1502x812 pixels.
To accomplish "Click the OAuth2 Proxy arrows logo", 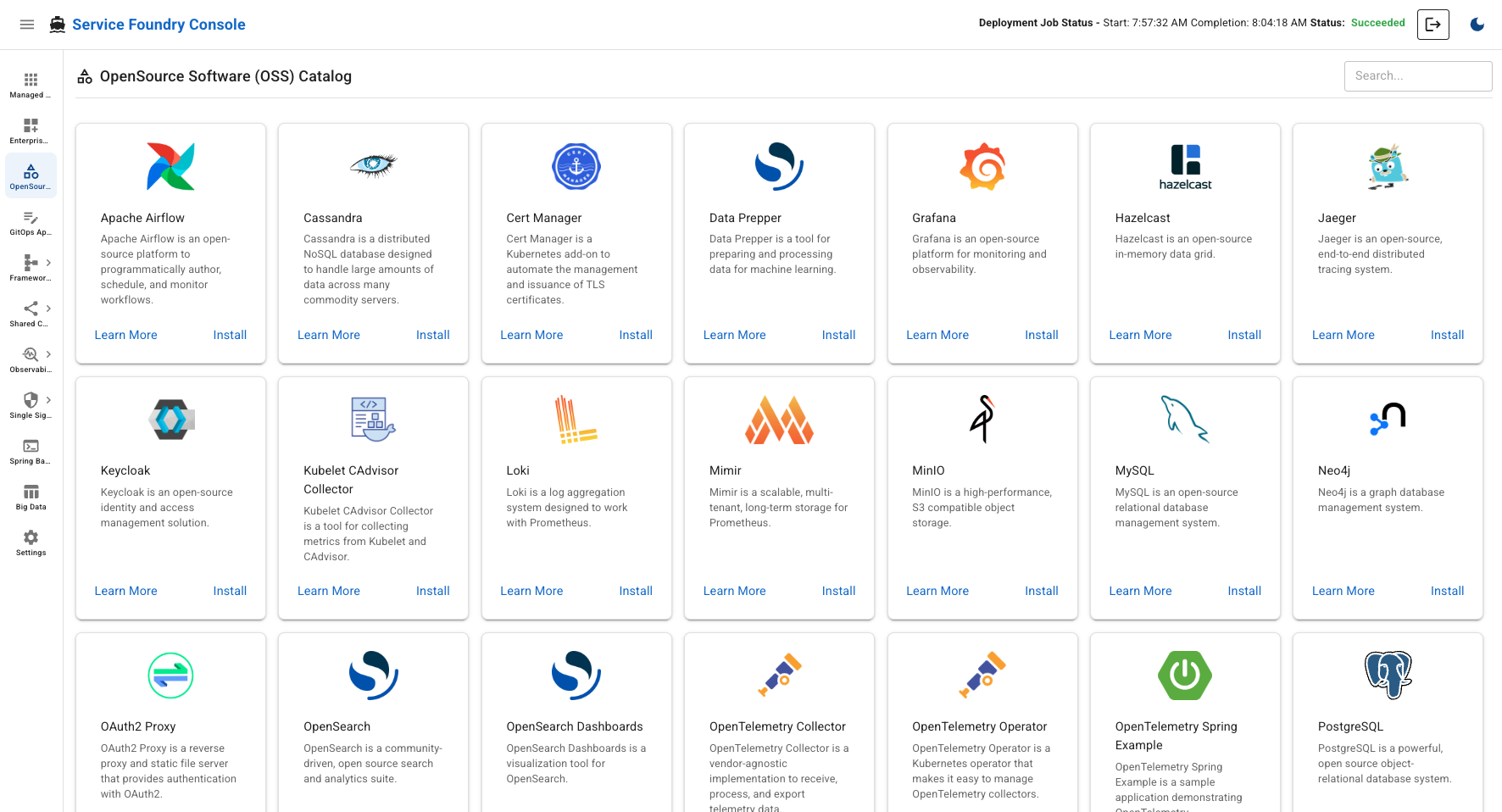I will [170, 675].
